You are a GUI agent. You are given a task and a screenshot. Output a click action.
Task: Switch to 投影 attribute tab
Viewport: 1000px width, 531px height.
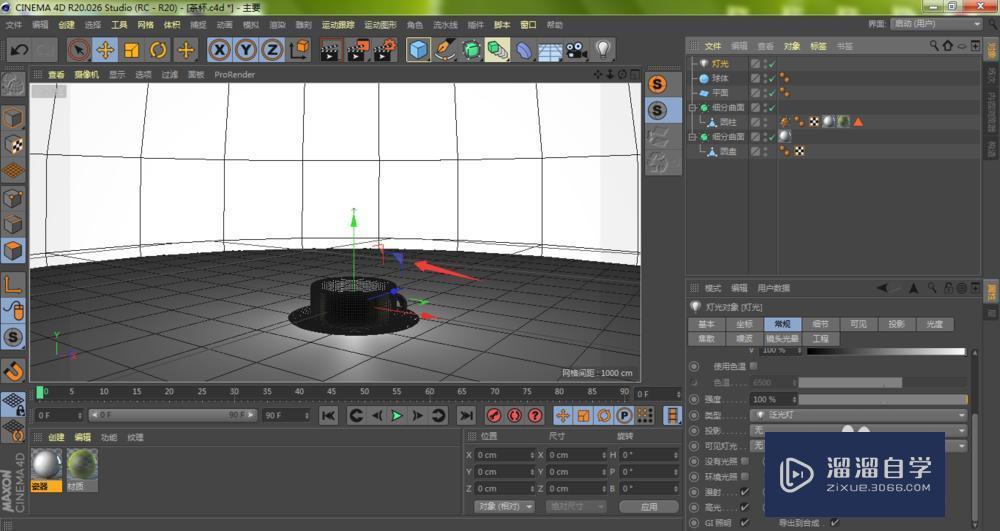click(896, 324)
